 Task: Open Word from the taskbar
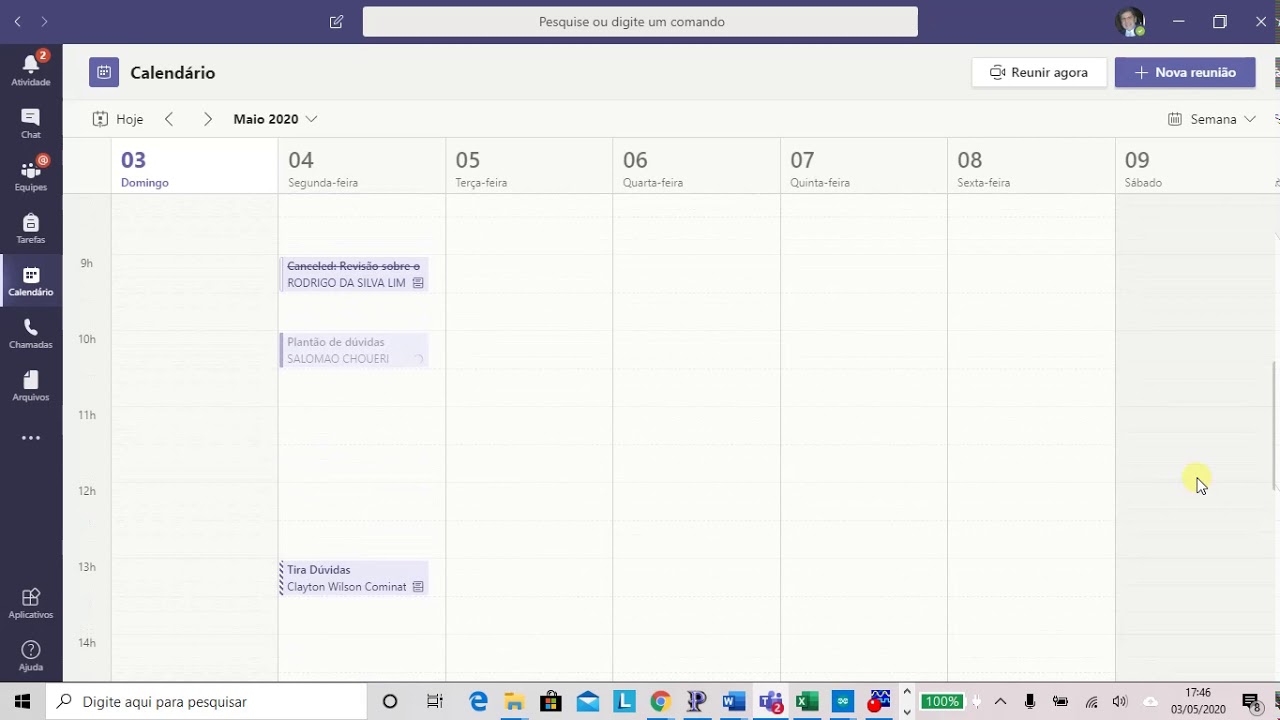[x=733, y=702]
